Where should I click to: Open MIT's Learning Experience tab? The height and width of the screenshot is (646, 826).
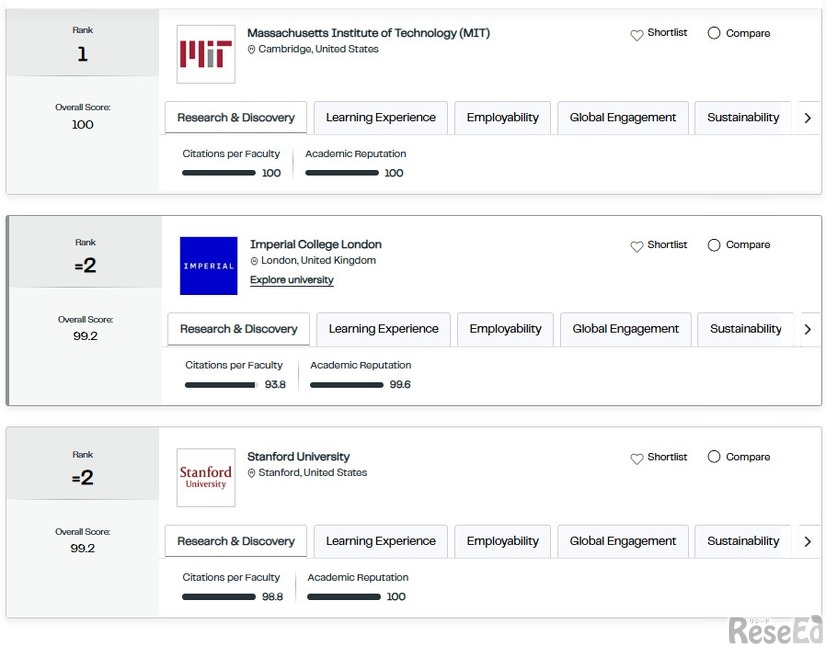(380, 118)
